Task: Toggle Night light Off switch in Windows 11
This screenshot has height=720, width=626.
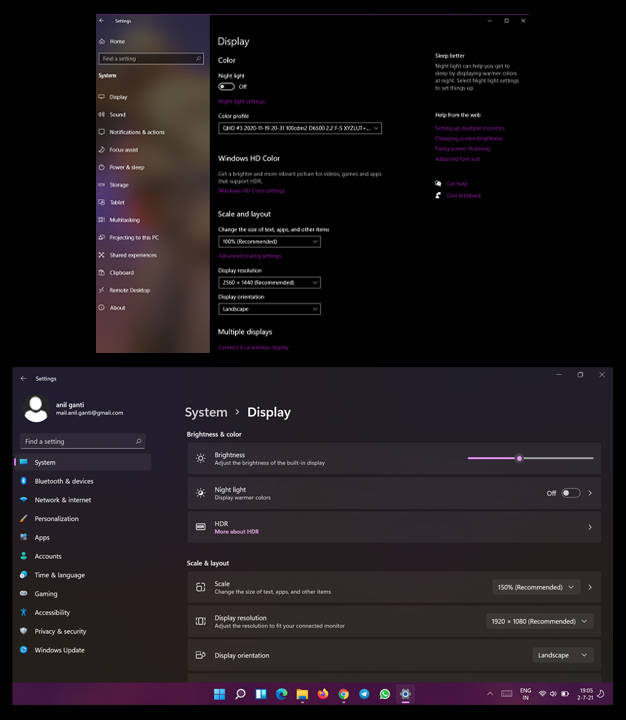Action: (x=571, y=493)
